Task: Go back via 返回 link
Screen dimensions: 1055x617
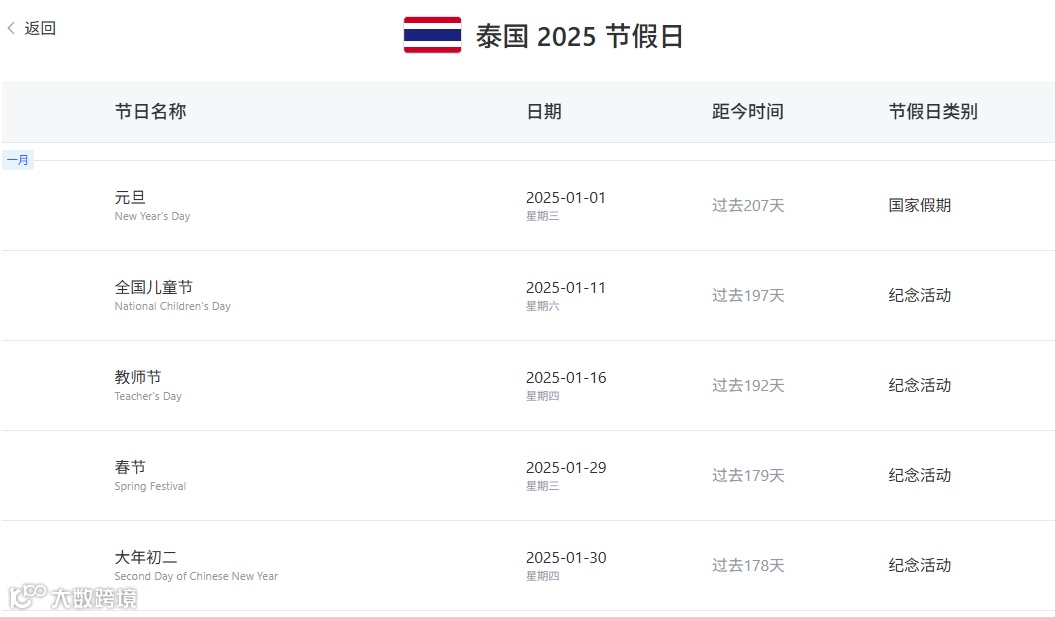Action: click(40, 29)
